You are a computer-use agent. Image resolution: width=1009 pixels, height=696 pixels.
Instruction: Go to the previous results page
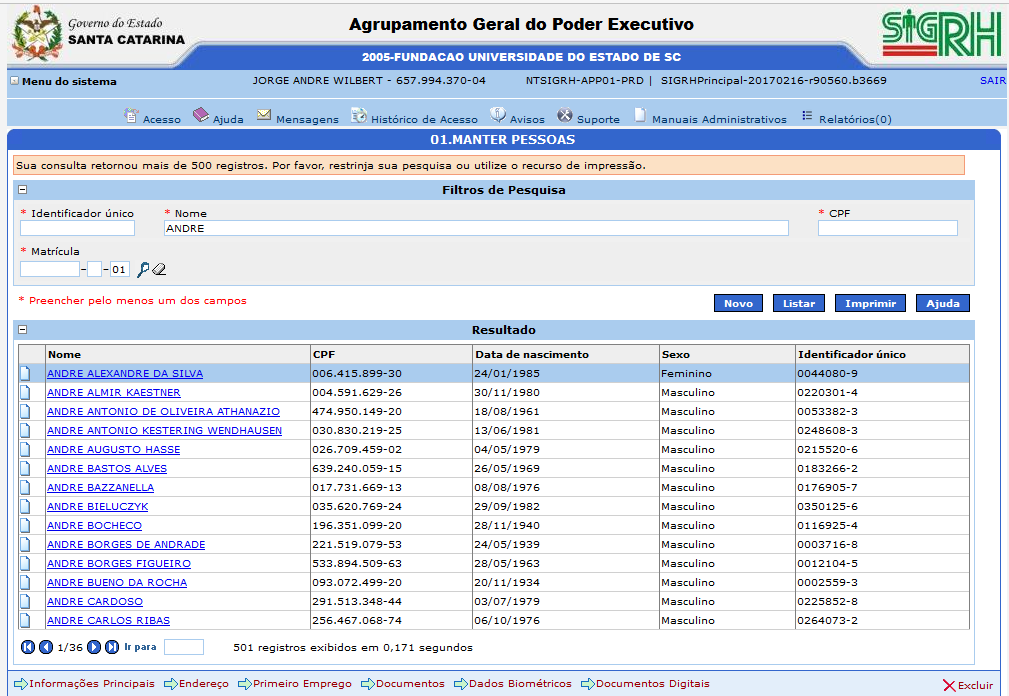click(46, 647)
